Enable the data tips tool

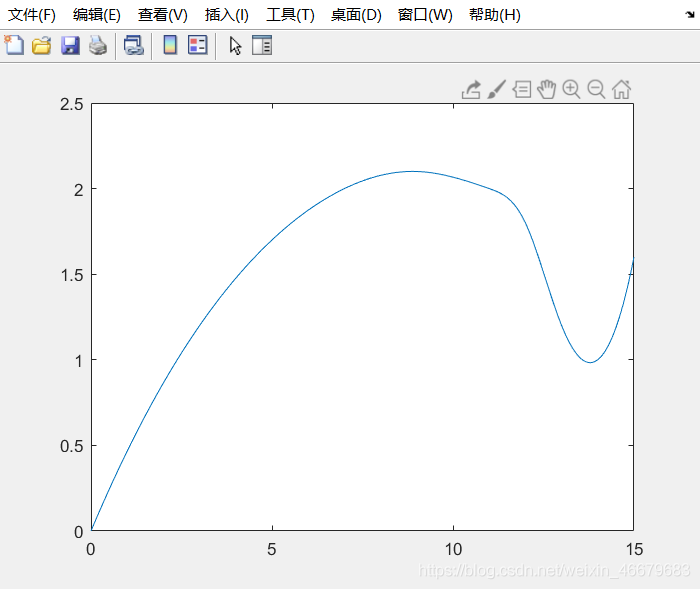pyautogui.click(x=521, y=89)
